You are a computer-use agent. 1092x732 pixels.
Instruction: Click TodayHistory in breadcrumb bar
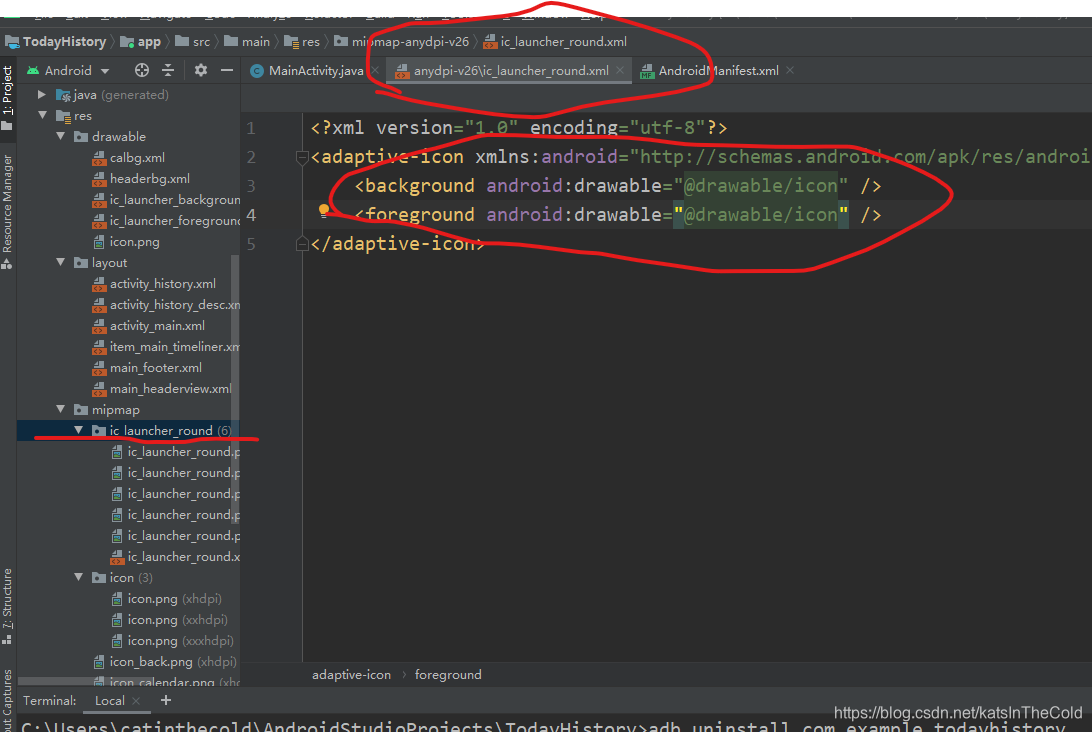click(x=56, y=42)
